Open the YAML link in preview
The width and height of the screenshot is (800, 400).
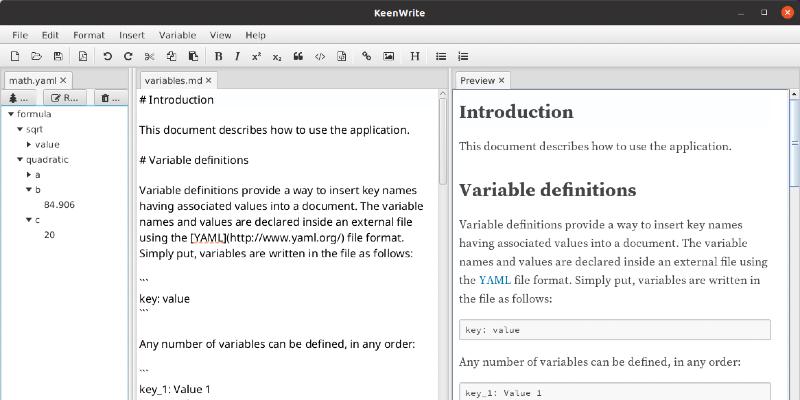tap(494, 280)
